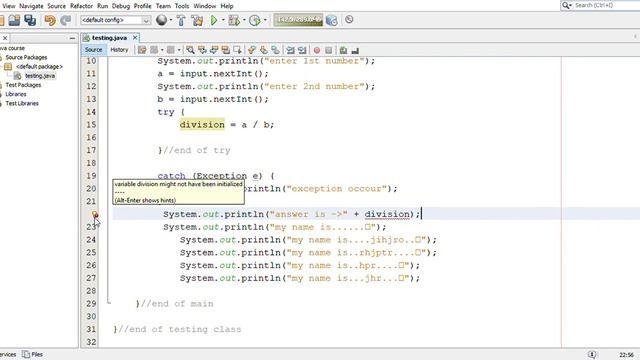Viewport: 640px width, 360px height.
Task: Click the editor Back navigation icon
Action: tap(154, 50)
